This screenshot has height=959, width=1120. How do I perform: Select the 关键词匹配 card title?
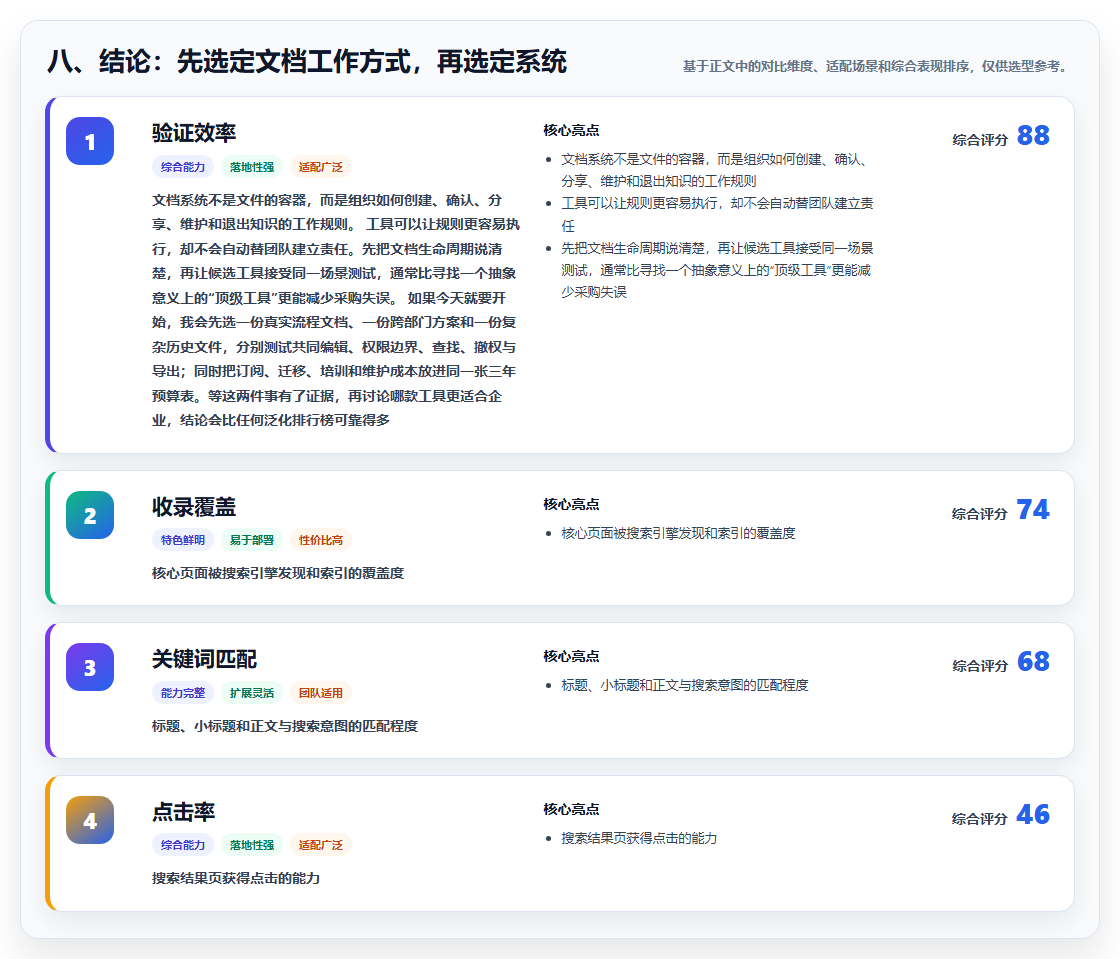pyautogui.click(x=204, y=659)
